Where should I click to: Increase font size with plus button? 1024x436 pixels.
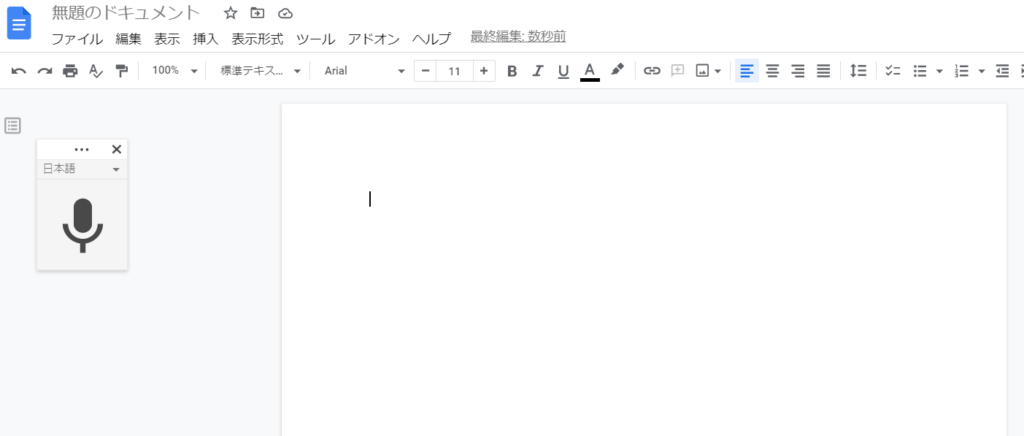483,71
